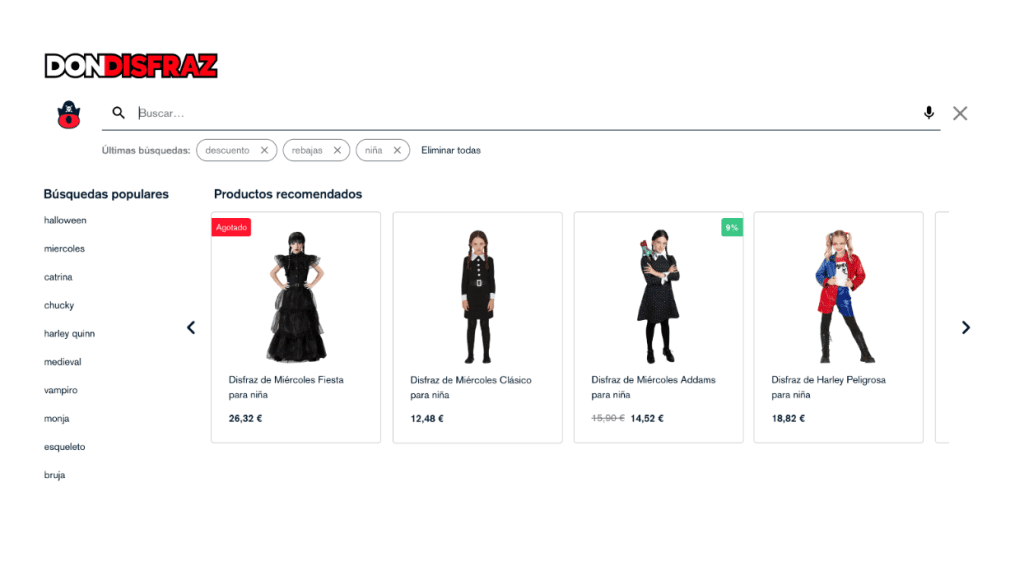Click the DonDisfraz logo
This screenshot has width=1024, height=580.
click(131, 66)
